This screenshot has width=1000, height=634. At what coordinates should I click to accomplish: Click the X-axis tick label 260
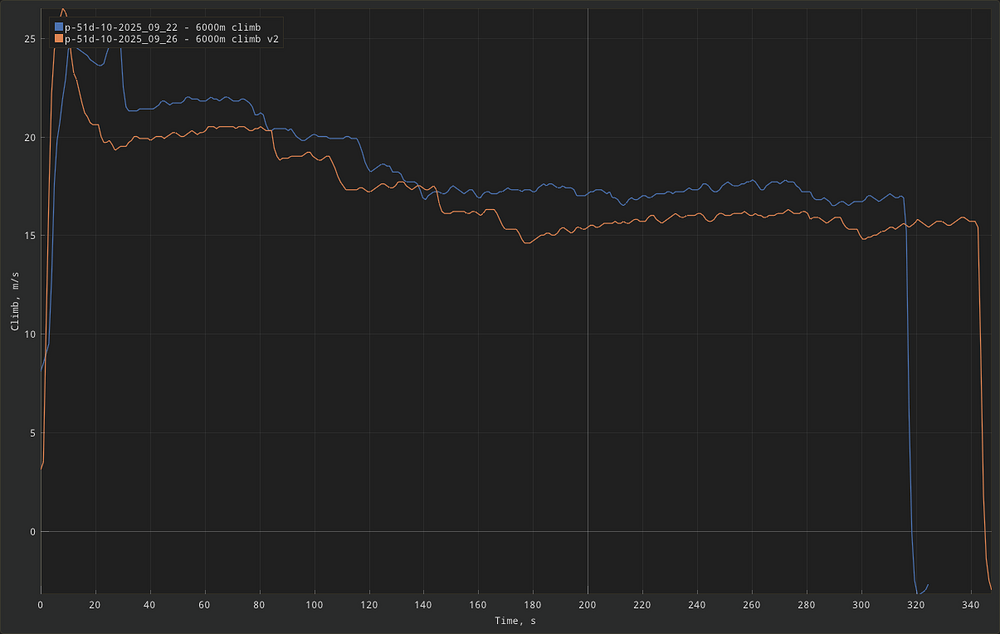pyautogui.click(x=751, y=605)
